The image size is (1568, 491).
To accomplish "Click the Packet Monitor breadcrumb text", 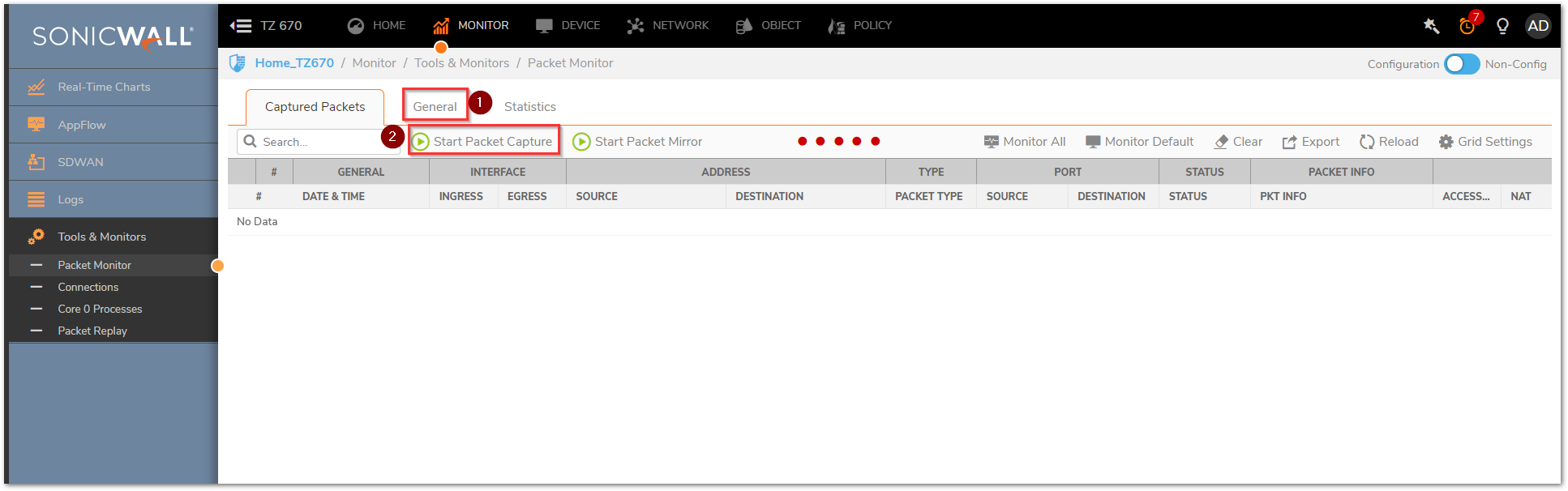I will (570, 63).
